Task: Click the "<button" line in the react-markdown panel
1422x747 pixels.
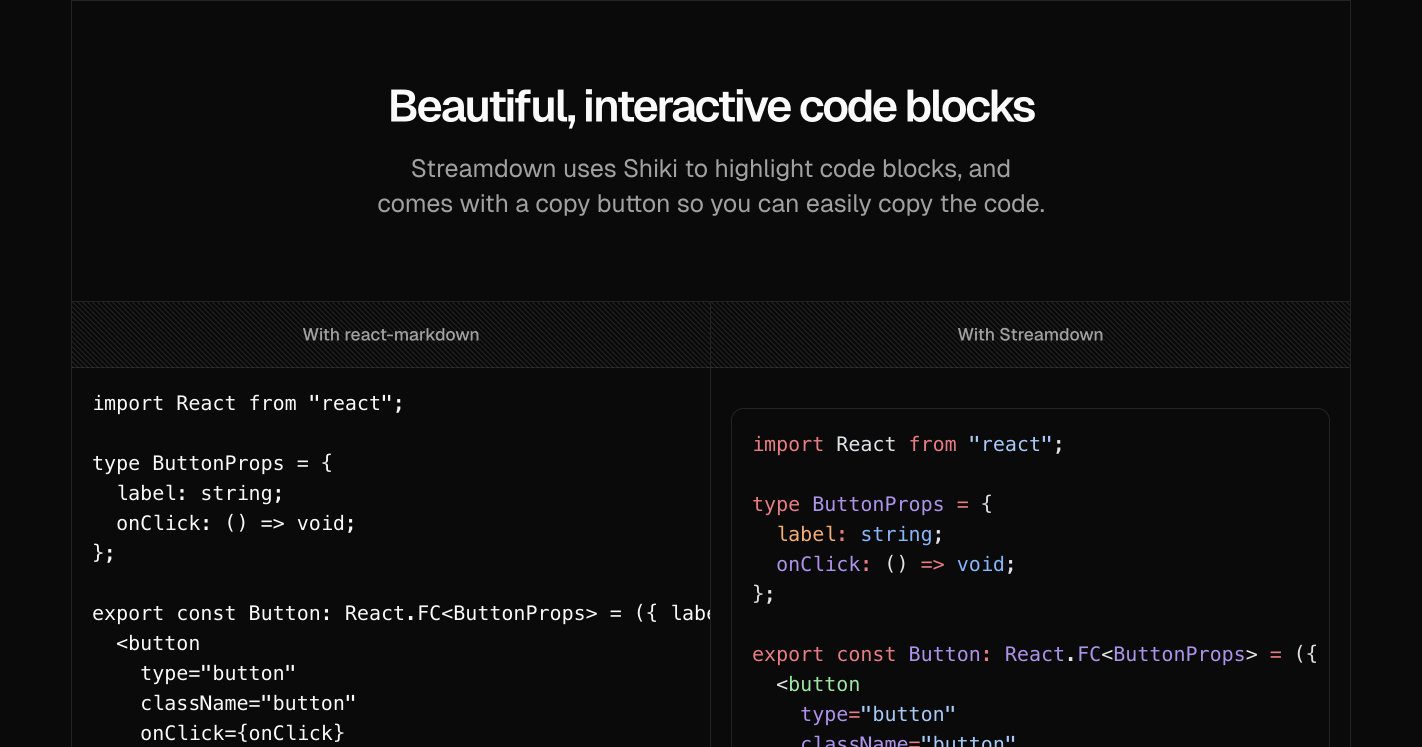Action: (158, 643)
